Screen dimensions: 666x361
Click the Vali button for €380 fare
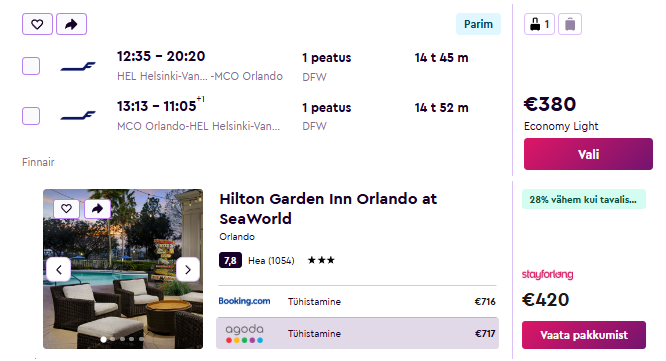(x=588, y=154)
